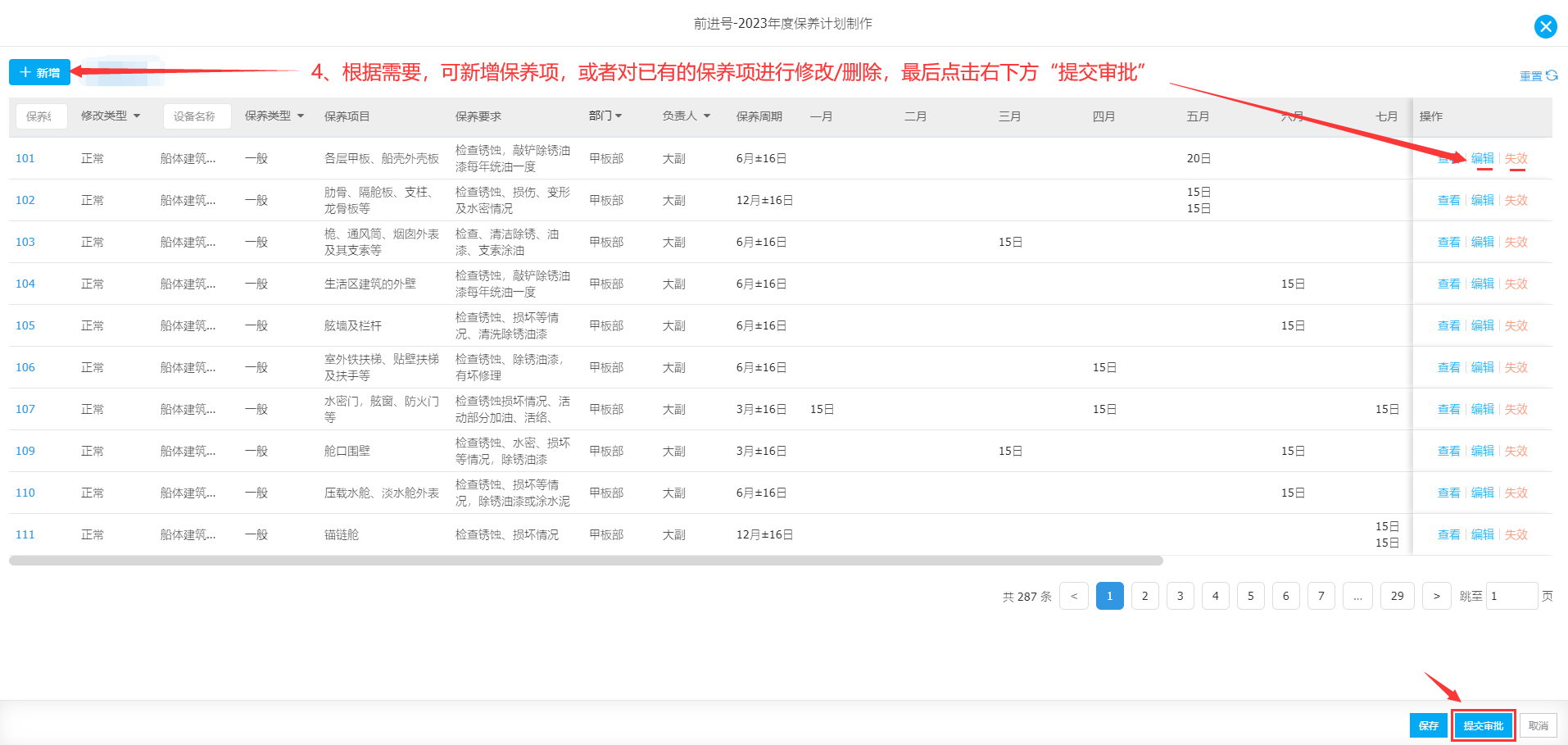Click the 新增 add button
The height and width of the screenshot is (745, 1568).
tap(39, 72)
